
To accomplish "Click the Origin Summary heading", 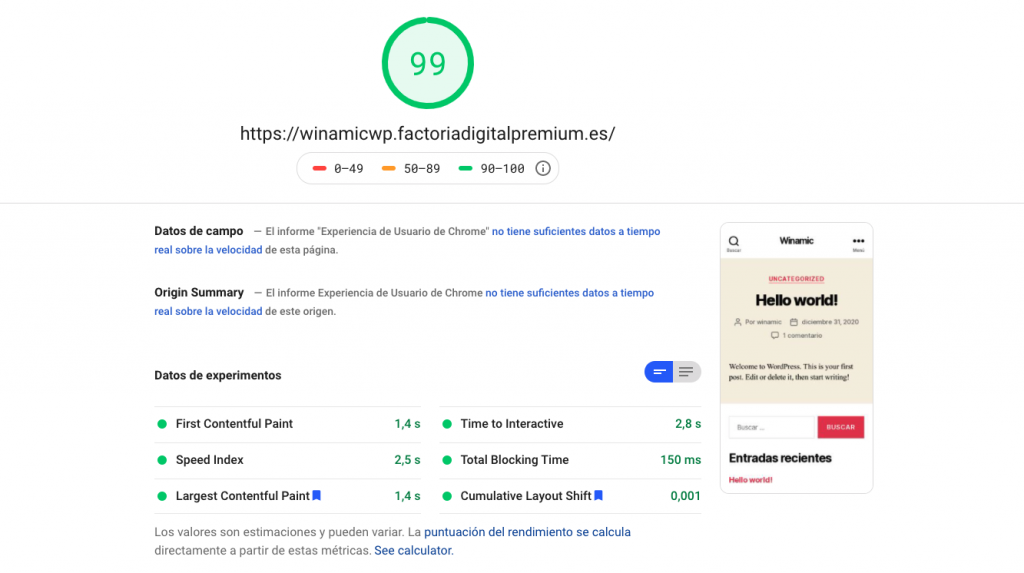I will tap(199, 293).
